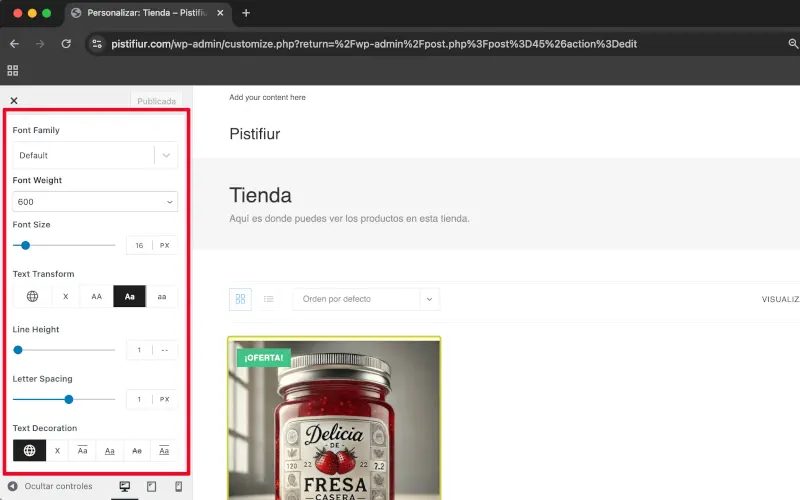Viewport: 800px width, 500px height.
Task: Click the browser address bar URL
Action: 374,44
